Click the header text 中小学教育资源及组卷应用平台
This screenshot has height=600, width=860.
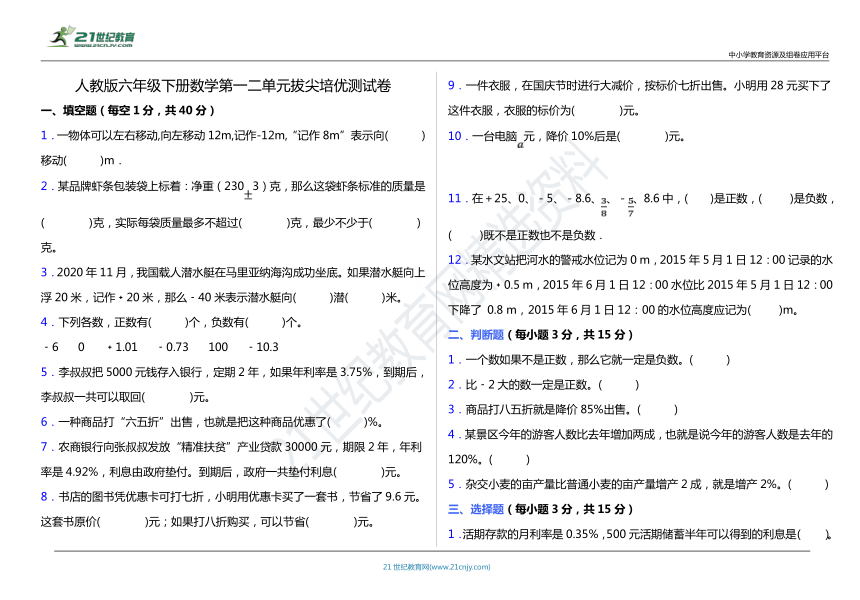tap(778, 55)
